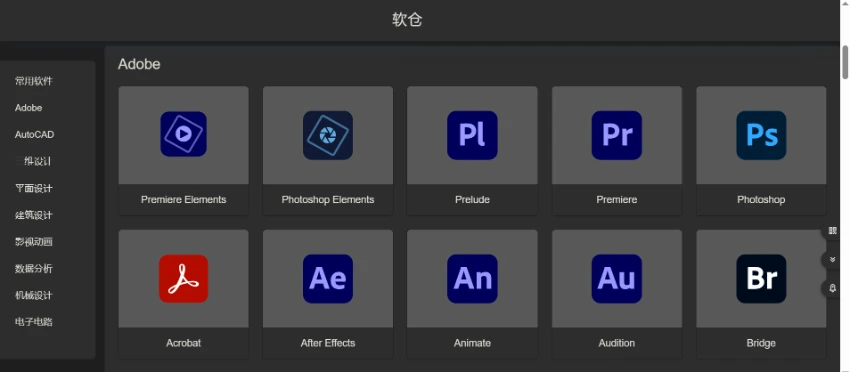This screenshot has width=850, height=372.
Task: Choose the After Effects Ae icon
Action: [327, 279]
